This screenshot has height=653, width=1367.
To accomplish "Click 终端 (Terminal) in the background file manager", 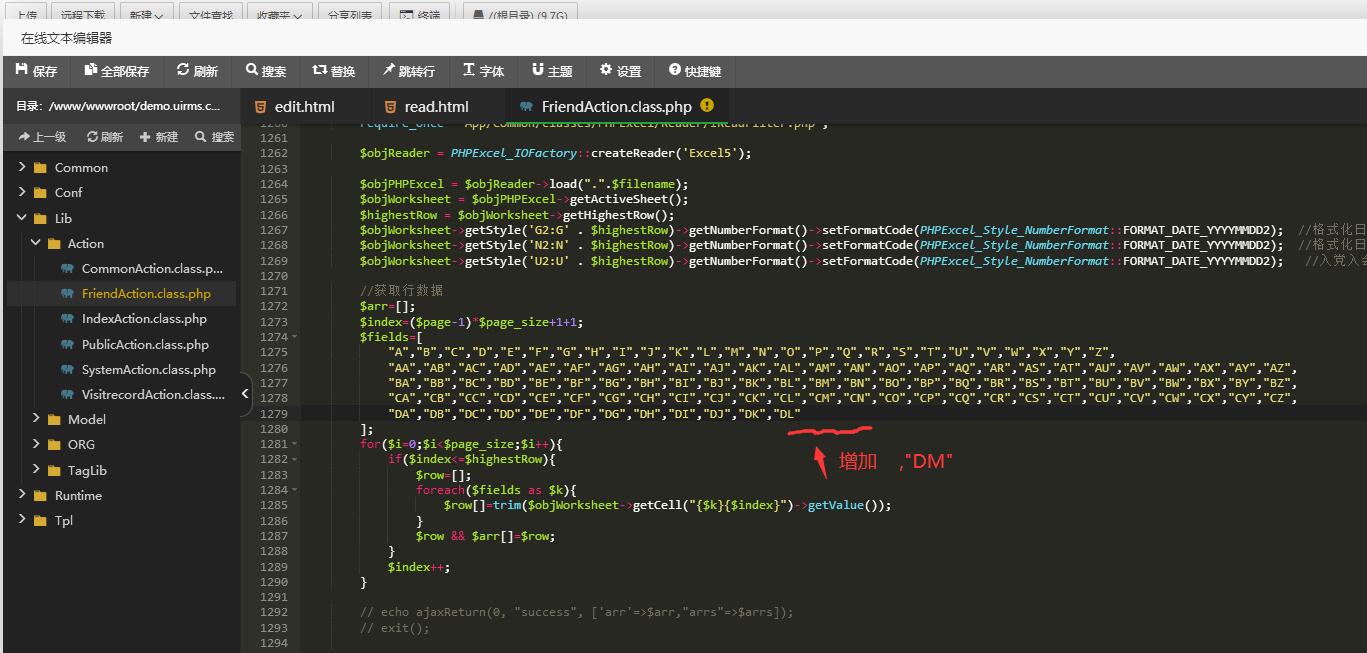I will [420, 15].
